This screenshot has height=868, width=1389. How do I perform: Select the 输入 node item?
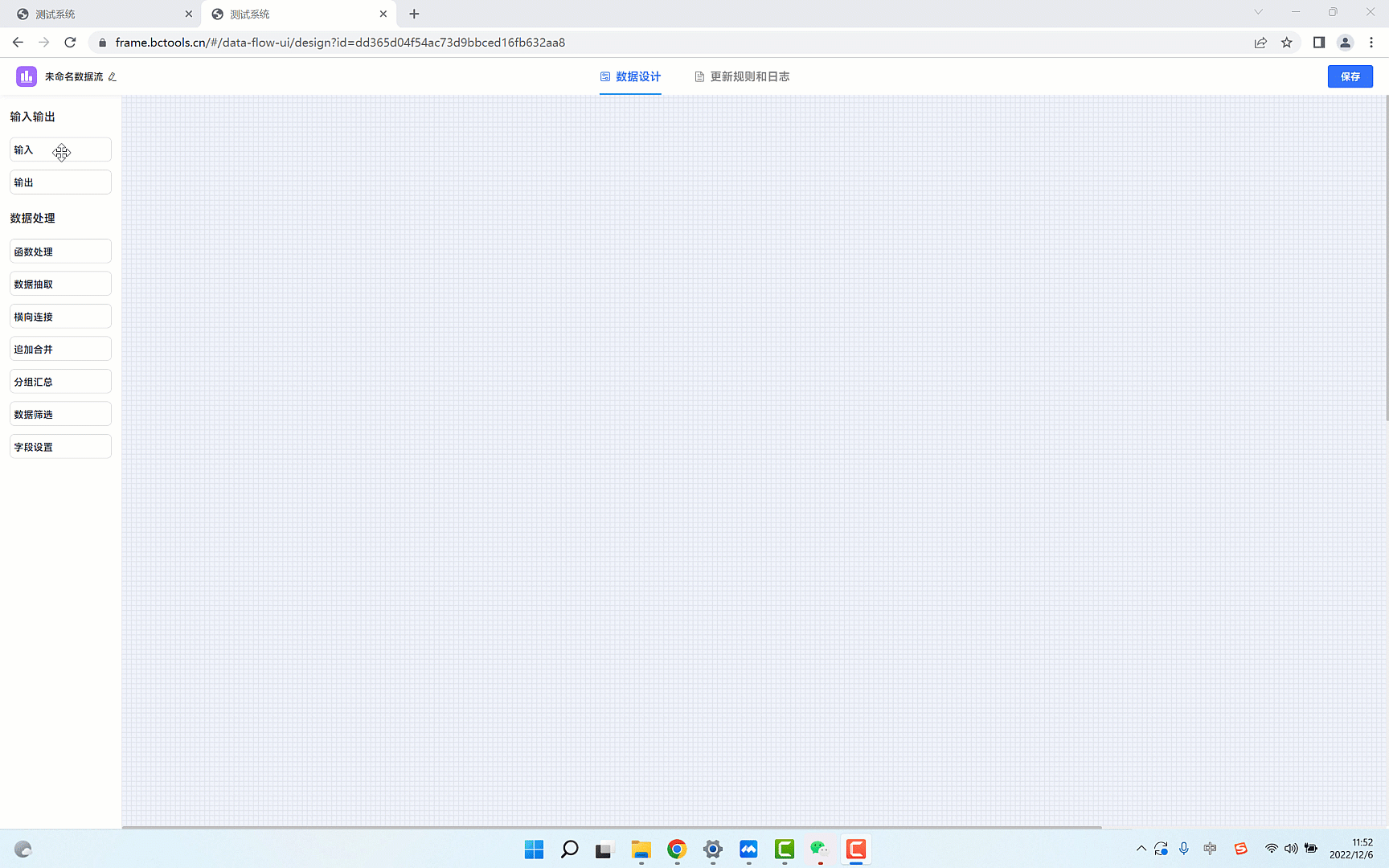[60, 149]
